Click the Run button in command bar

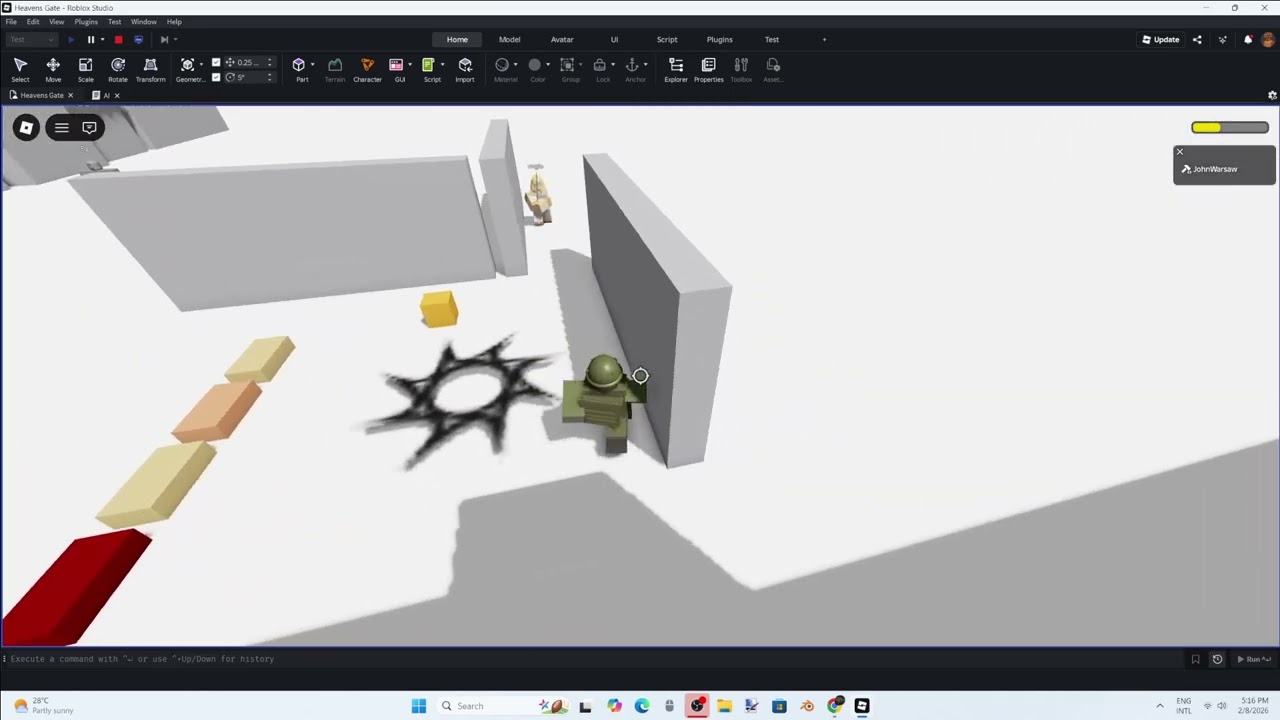click(1253, 659)
